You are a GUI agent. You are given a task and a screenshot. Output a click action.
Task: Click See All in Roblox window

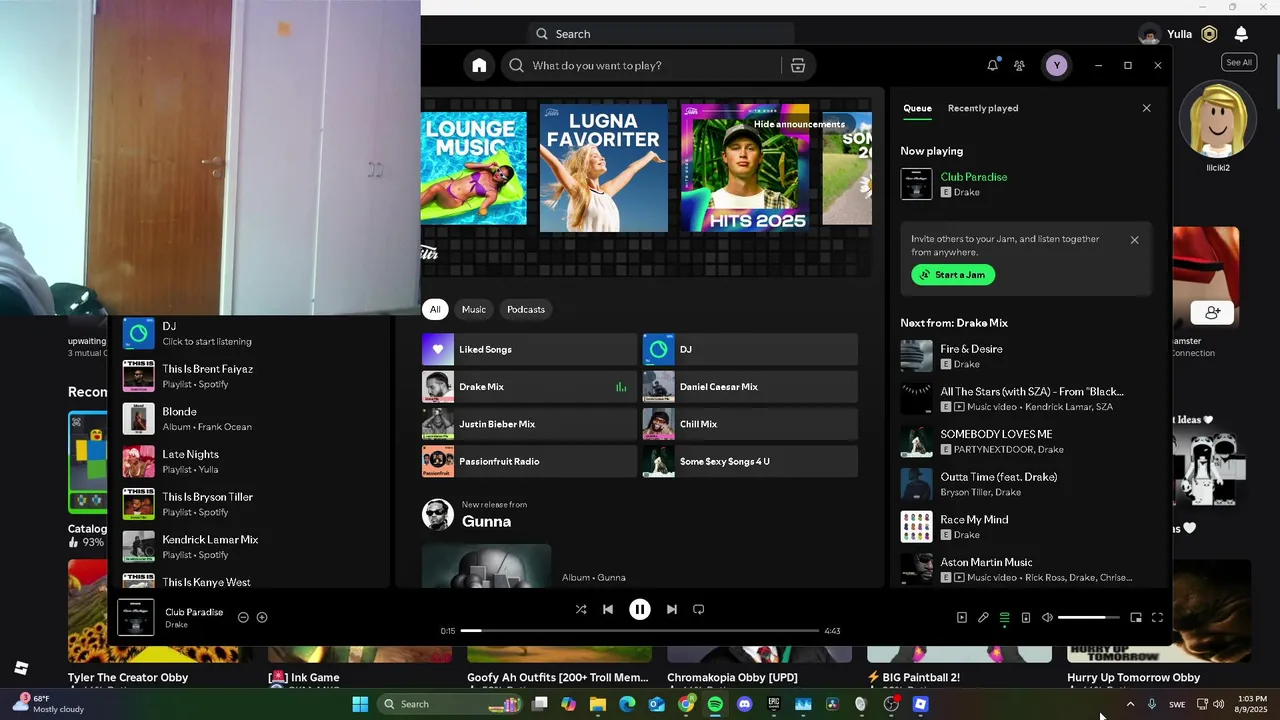(1239, 62)
